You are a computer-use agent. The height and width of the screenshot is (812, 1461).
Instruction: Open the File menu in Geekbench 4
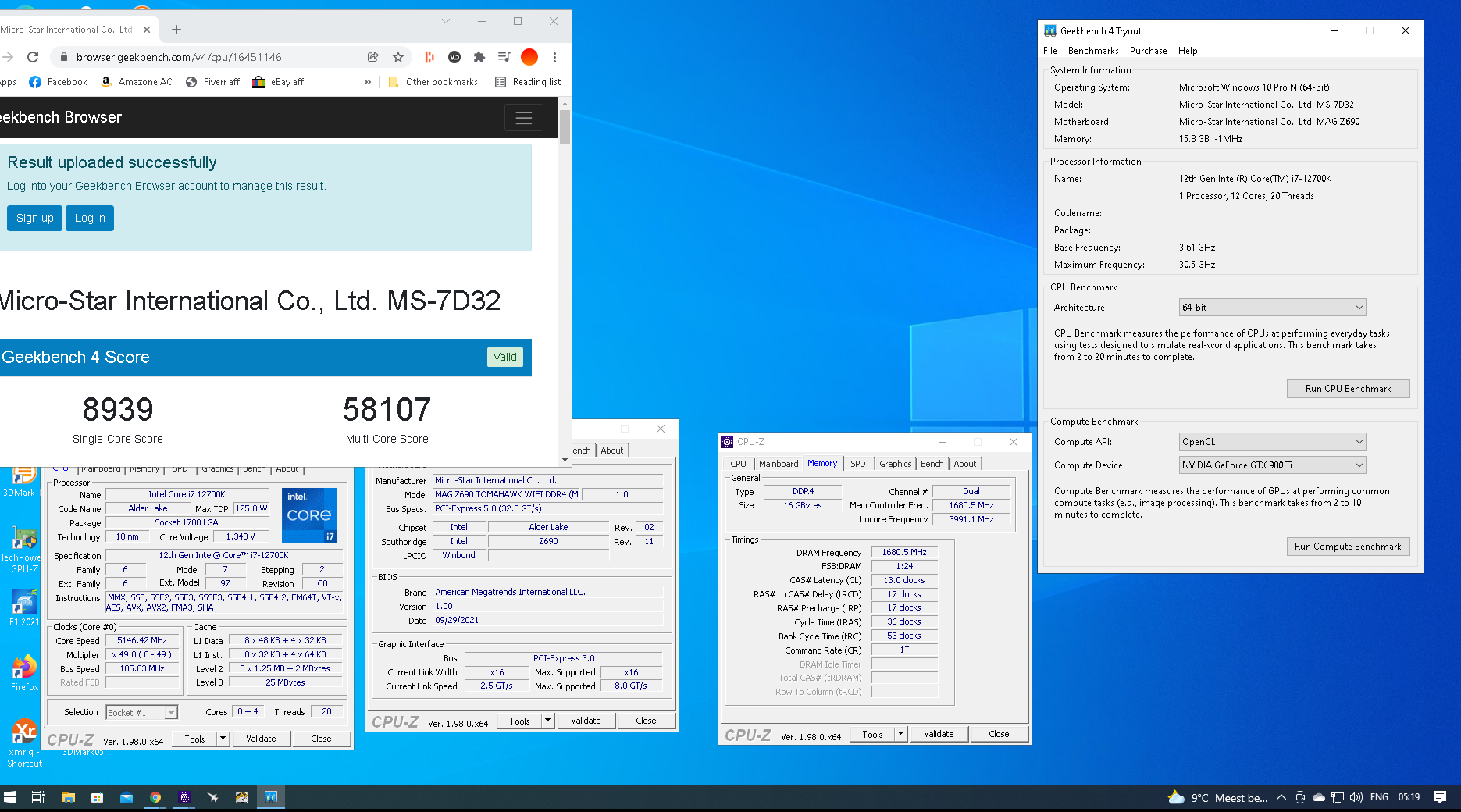click(1050, 51)
